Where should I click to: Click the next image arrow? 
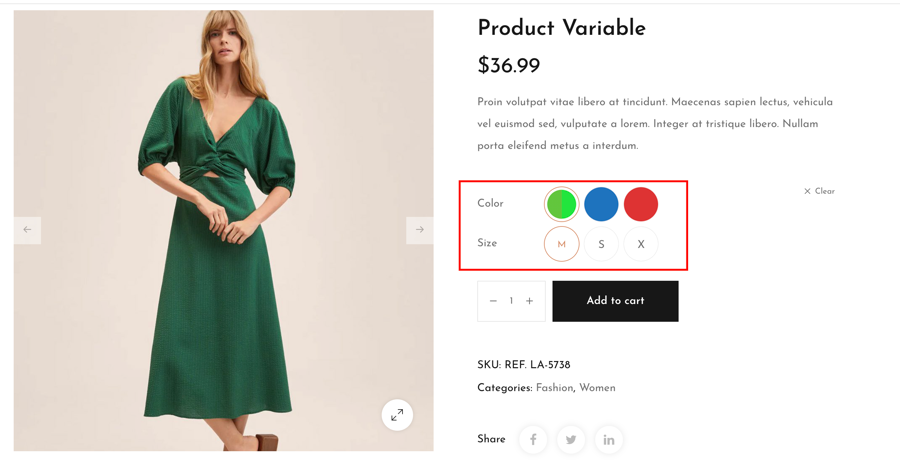click(420, 230)
